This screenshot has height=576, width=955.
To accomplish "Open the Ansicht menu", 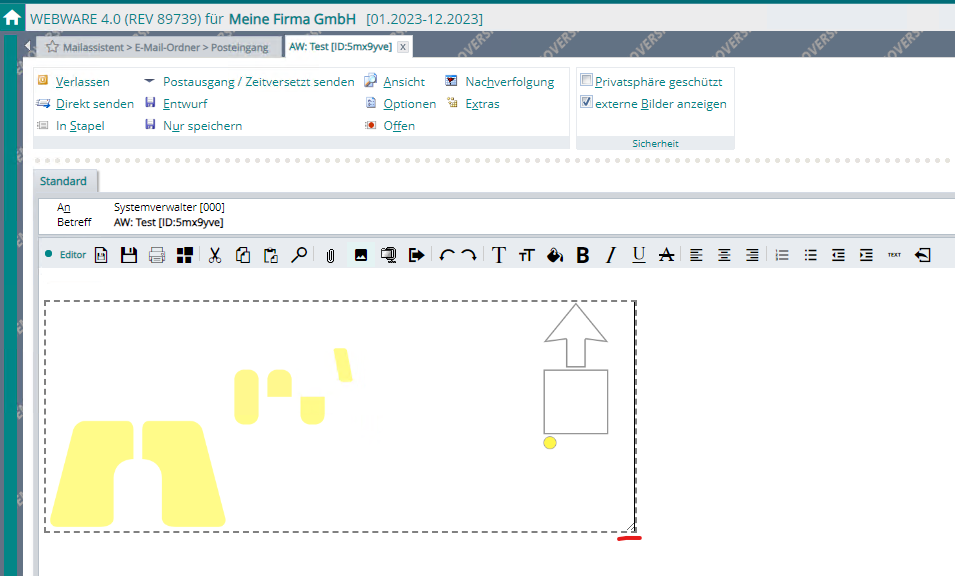I will pos(403,82).
